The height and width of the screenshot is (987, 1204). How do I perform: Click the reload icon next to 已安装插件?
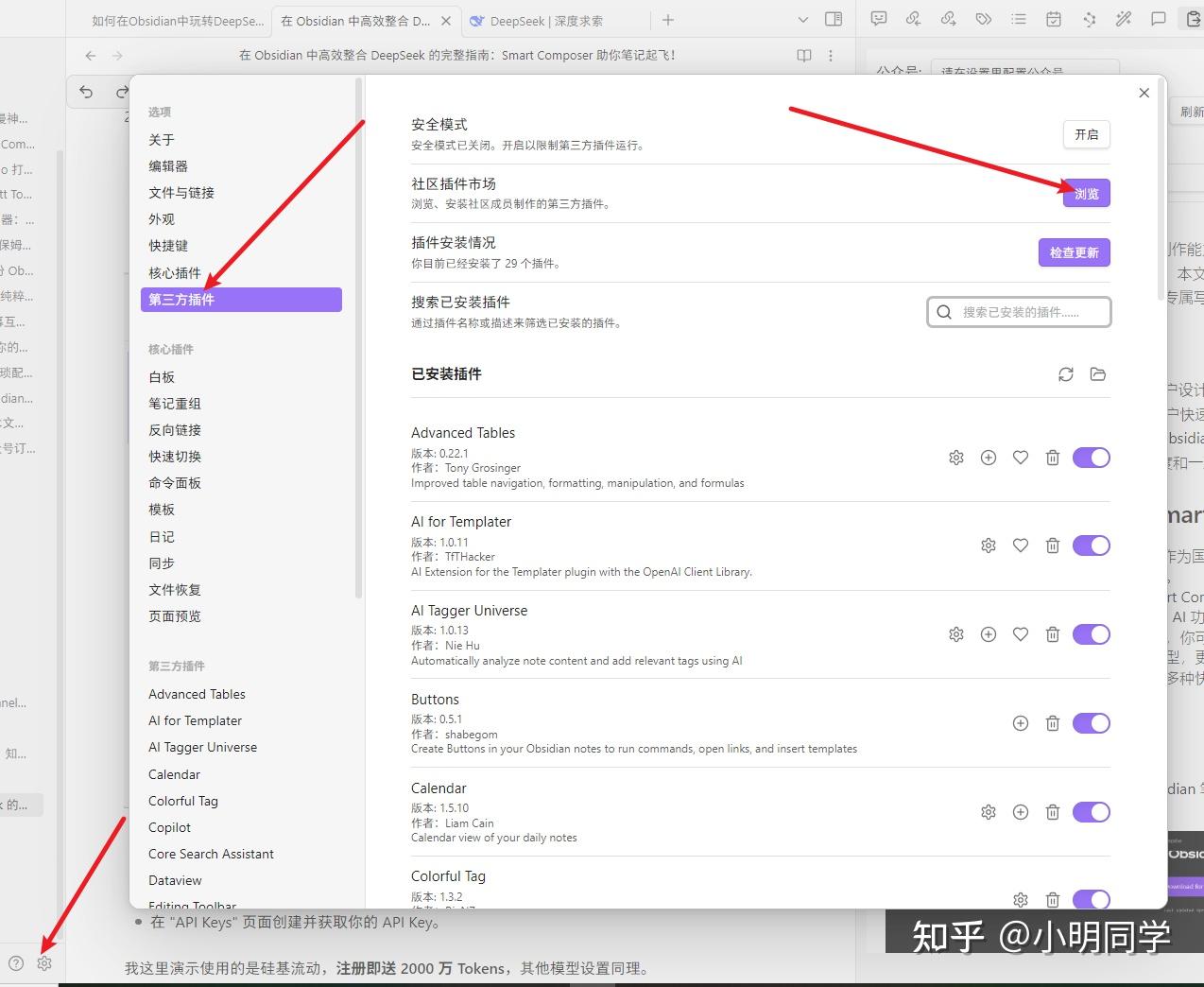tap(1065, 373)
